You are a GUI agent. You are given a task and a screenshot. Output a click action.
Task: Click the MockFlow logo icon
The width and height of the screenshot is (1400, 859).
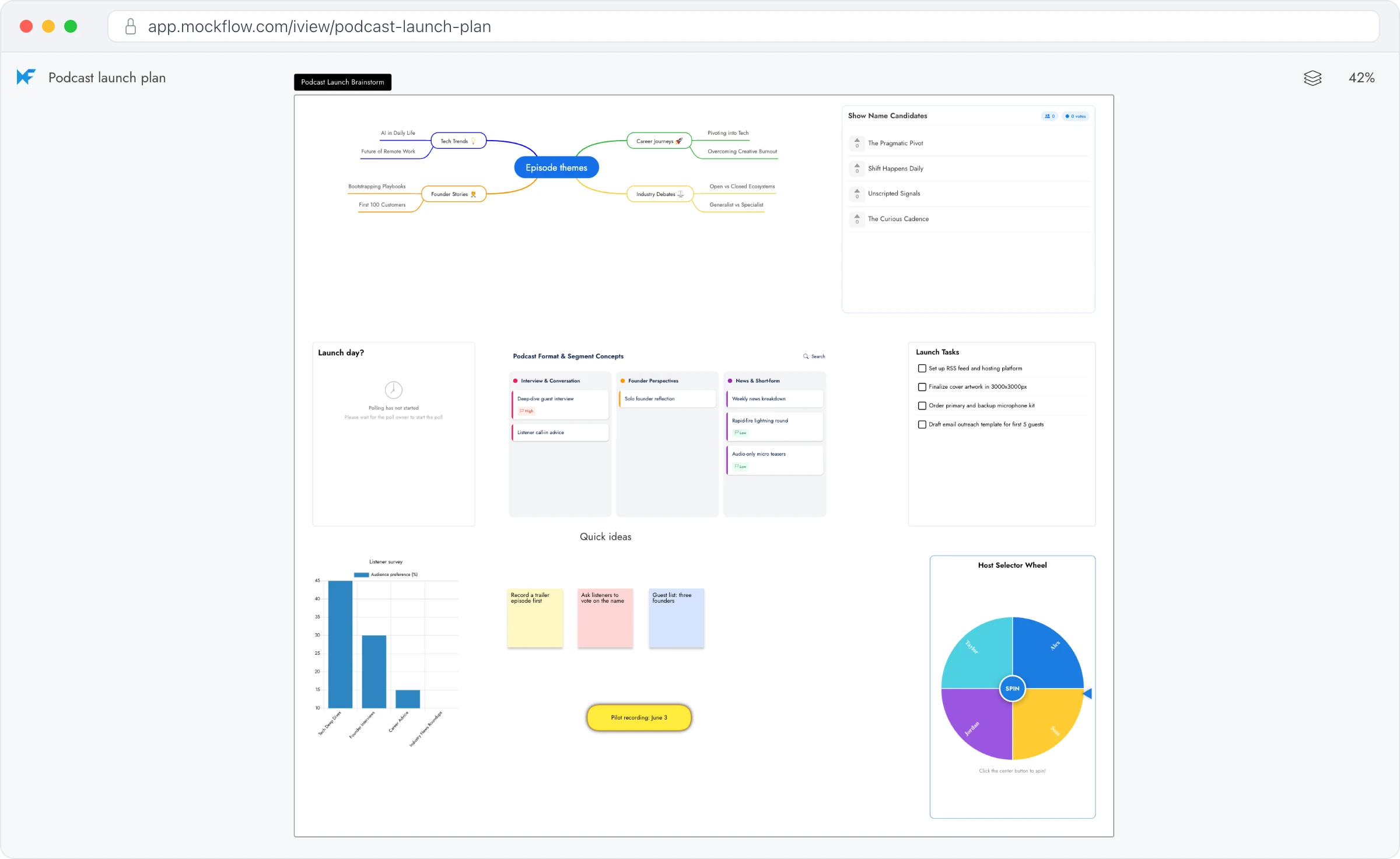tap(26, 77)
